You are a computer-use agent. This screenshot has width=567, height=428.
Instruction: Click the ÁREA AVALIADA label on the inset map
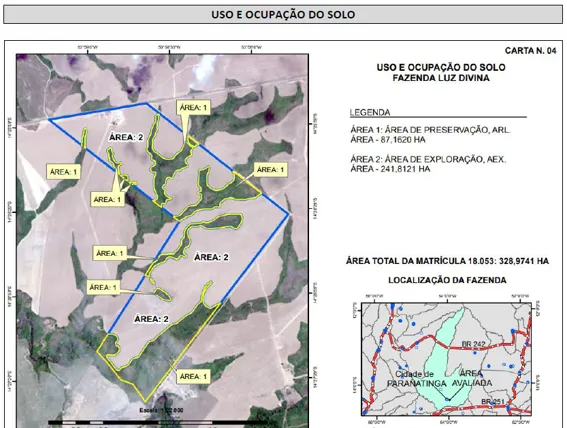pos(471,378)
